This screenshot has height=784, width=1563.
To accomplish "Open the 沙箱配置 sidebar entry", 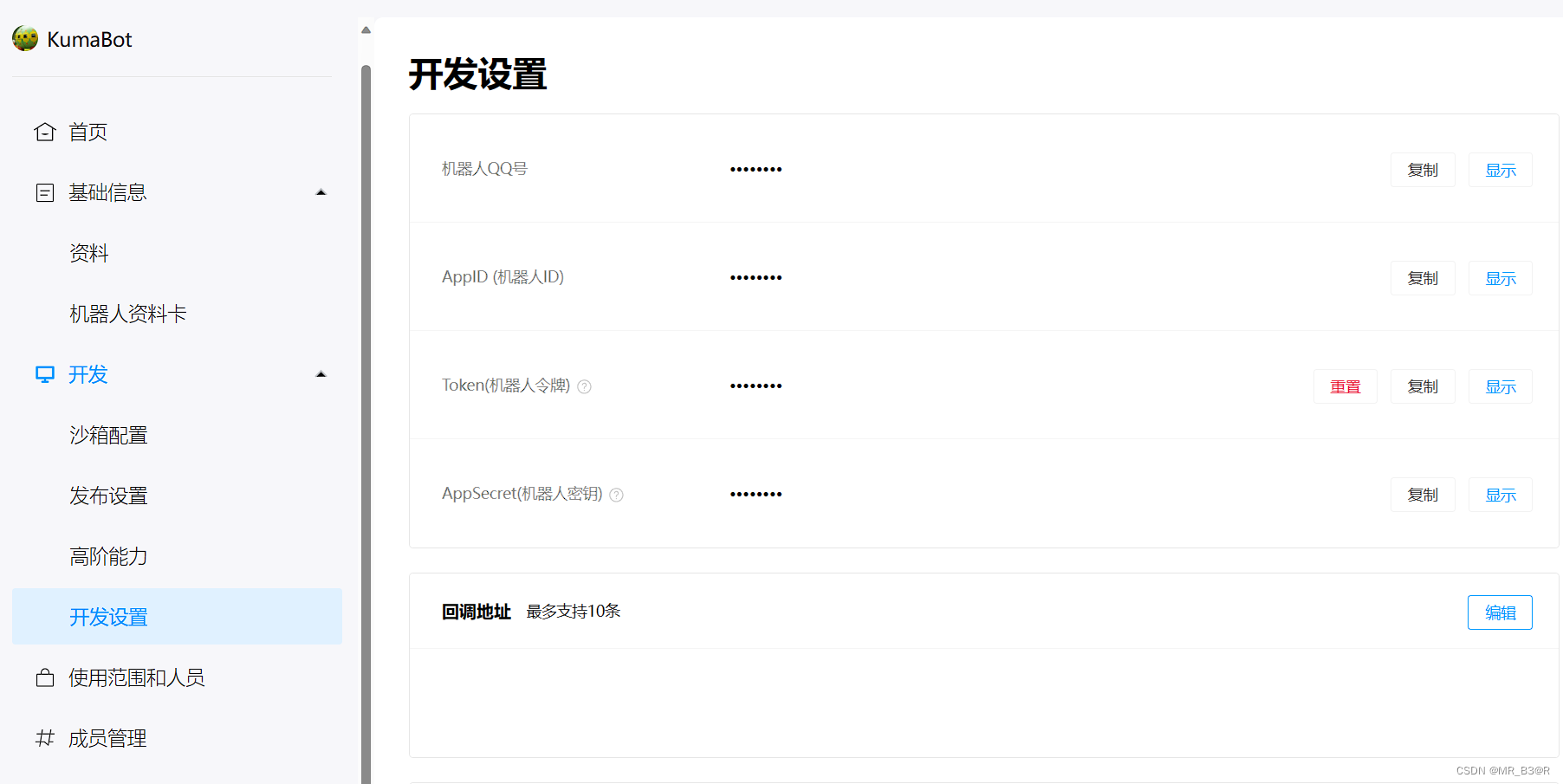I will pyautogui.click(x=108, y=435).
